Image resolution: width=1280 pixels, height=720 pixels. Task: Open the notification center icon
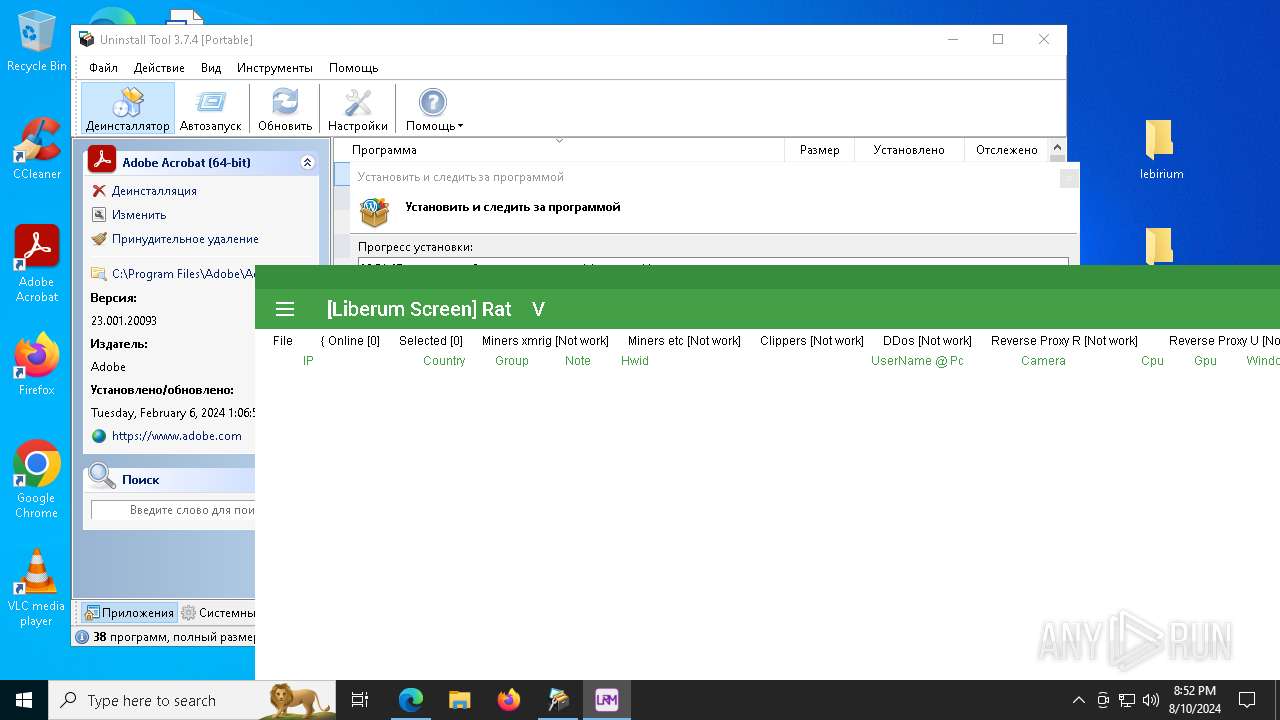click(1247, 700)
